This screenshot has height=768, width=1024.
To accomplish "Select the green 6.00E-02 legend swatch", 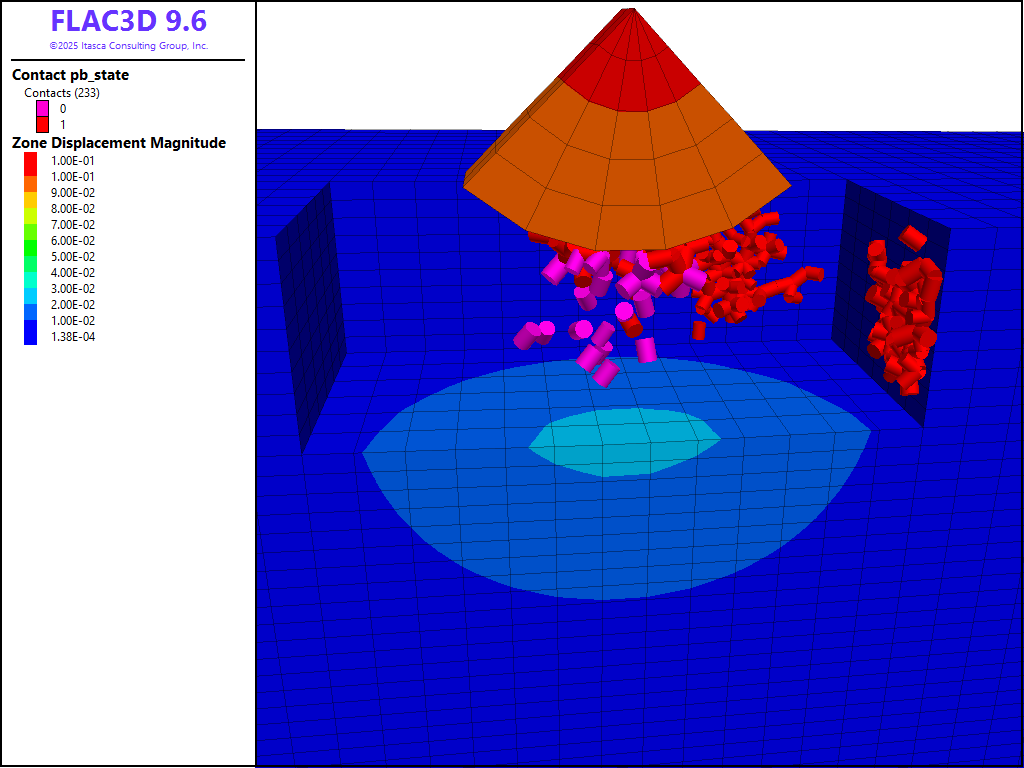I will pyautogui.click(x=31, y=240).
